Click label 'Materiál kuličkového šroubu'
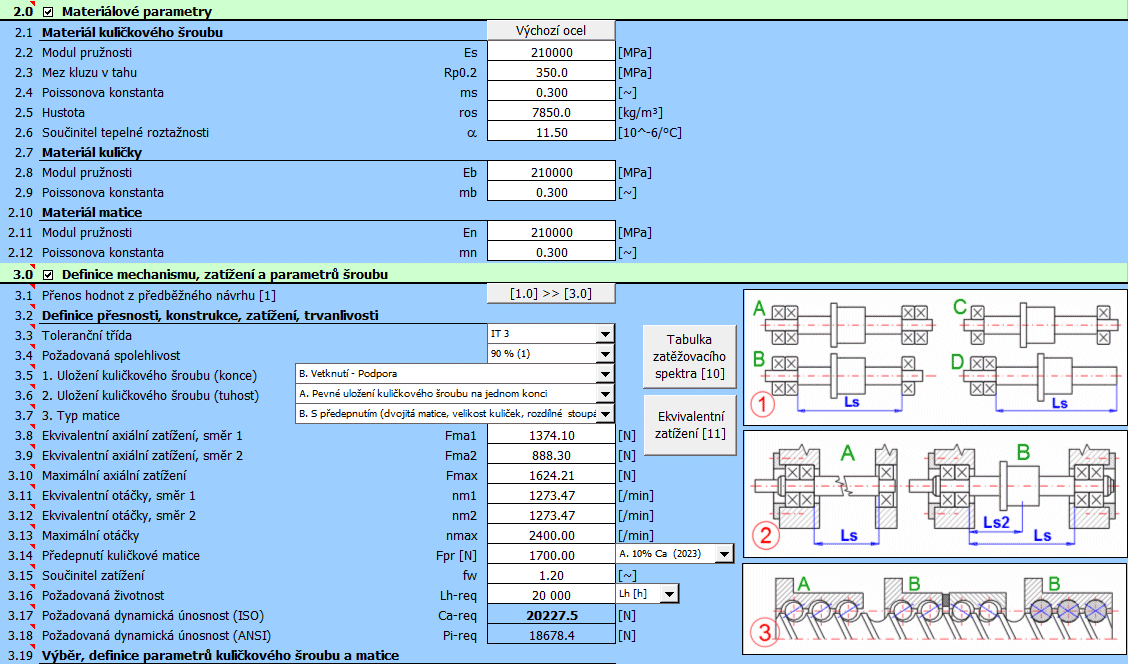Screen dimensions: 1128x664 coord(132,32)
